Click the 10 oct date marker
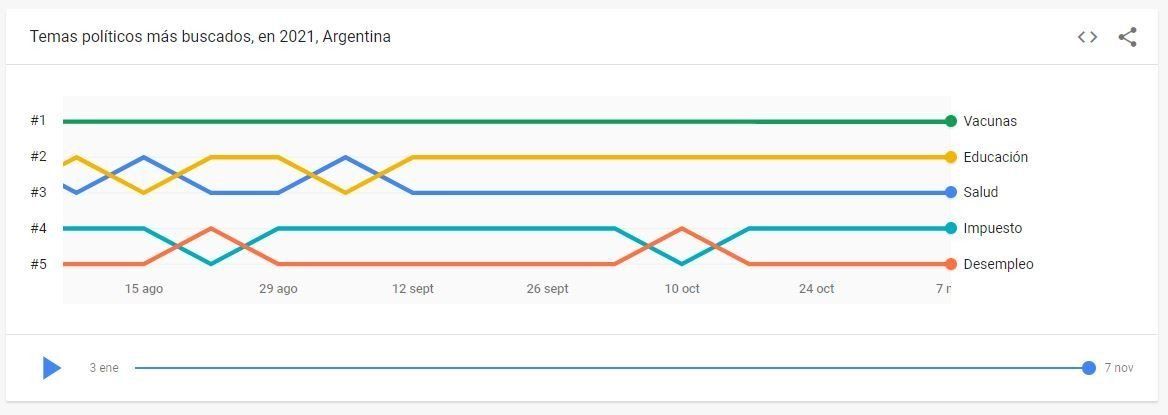Image resolution: width=1168 pixels, height=415 pixels. pyautogui.click(x=682, y=289)
